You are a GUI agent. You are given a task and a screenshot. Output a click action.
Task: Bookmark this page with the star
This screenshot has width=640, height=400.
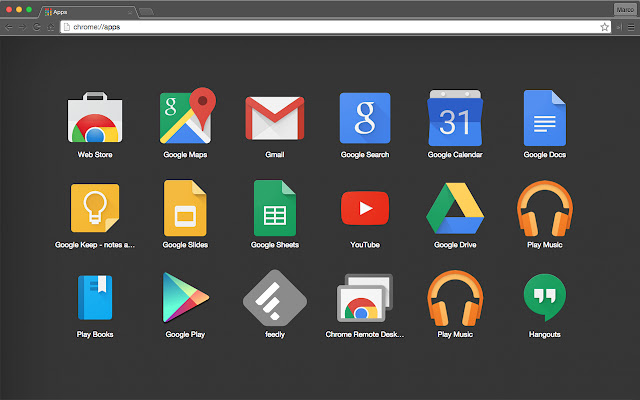tap(604, 27)
